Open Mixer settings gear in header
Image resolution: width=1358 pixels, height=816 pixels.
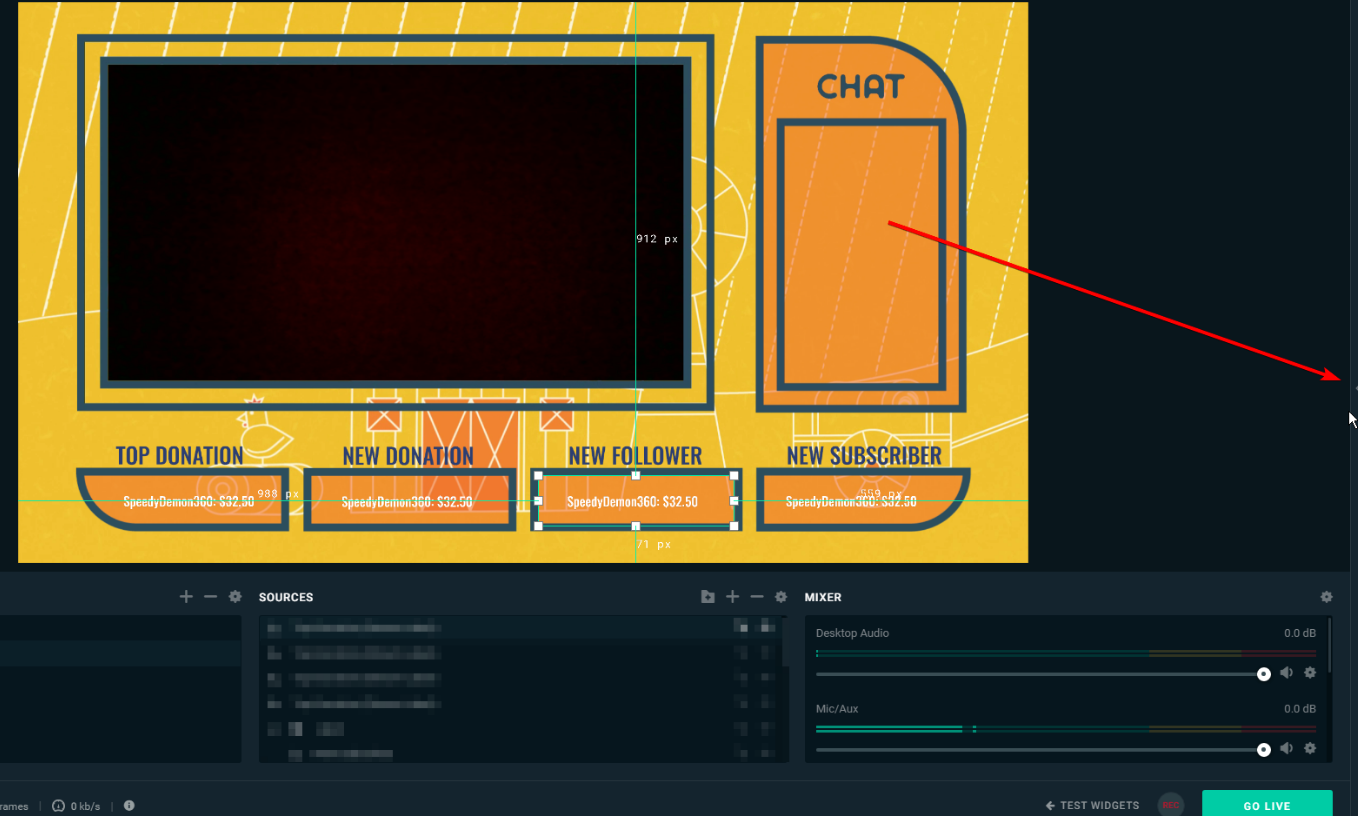[x=1326, y=597]
